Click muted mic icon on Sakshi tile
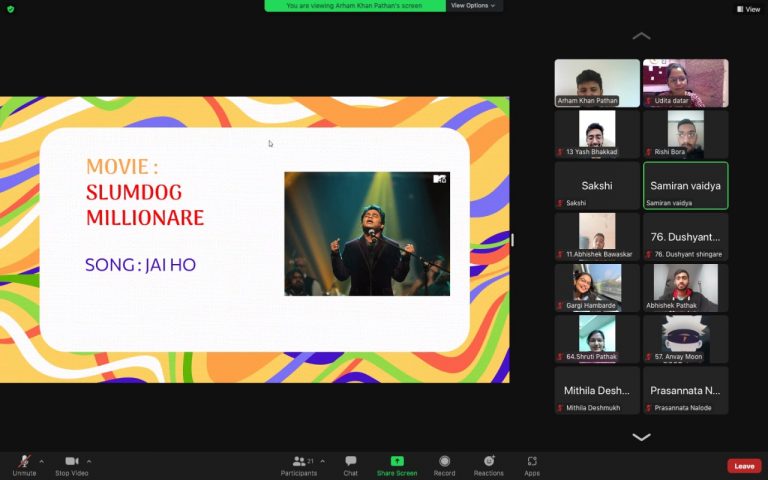The image size is (768, 480). [x=560, y=203]
